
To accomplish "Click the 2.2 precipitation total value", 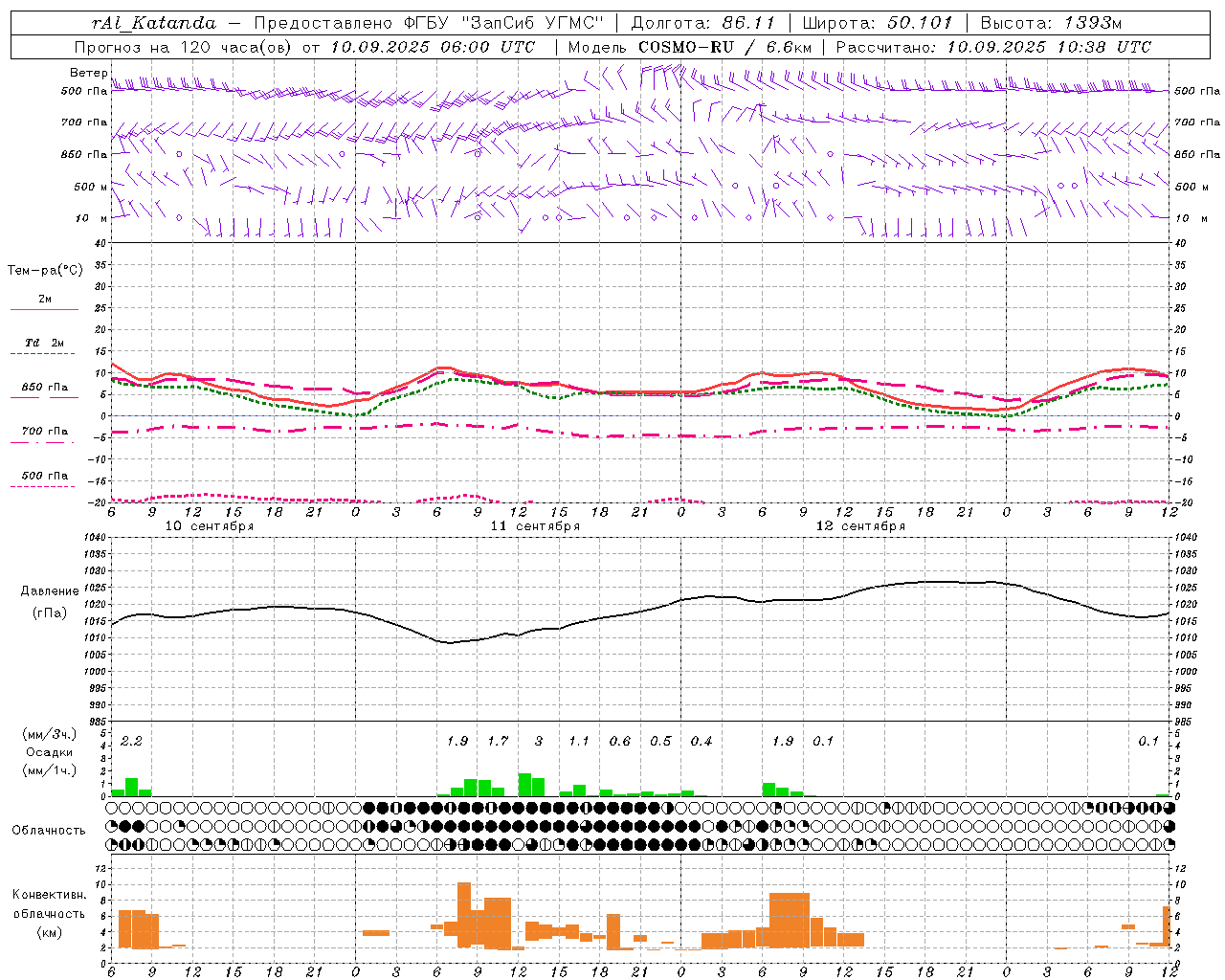I will click(131, 741).
